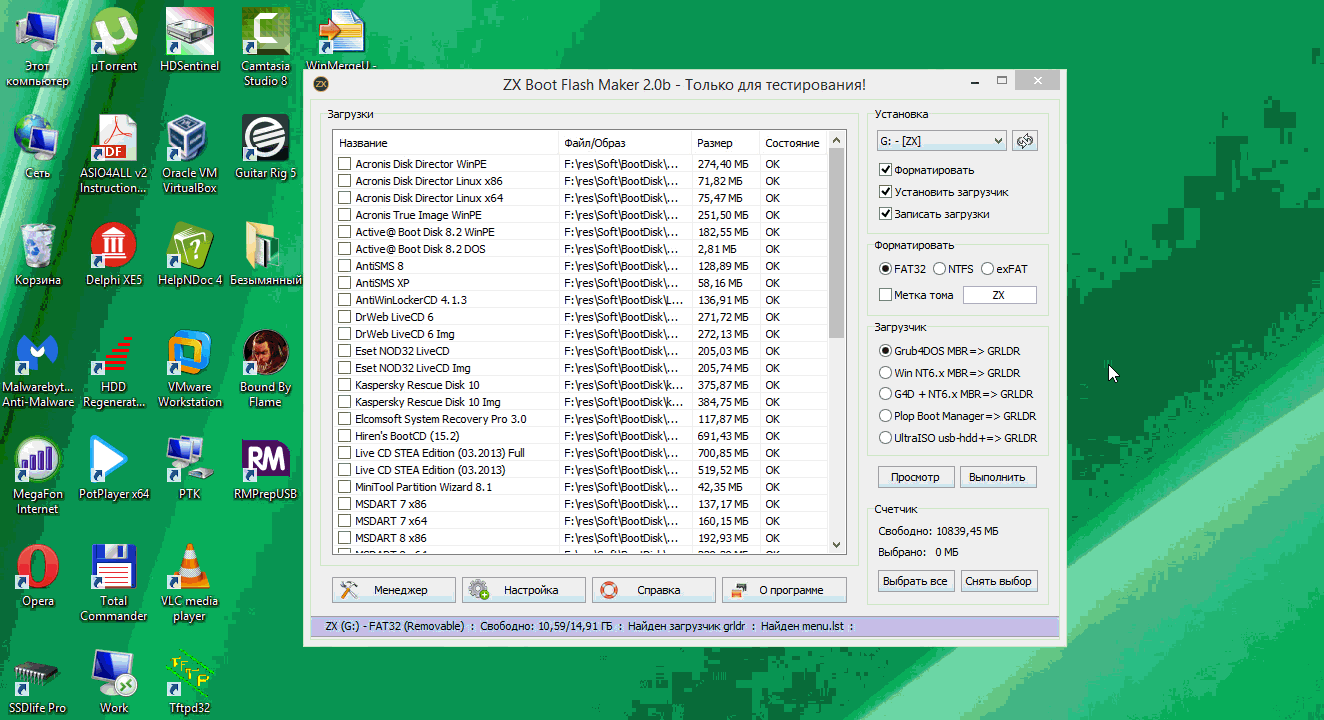Select the VLC media player shortcut

point(190,583)
